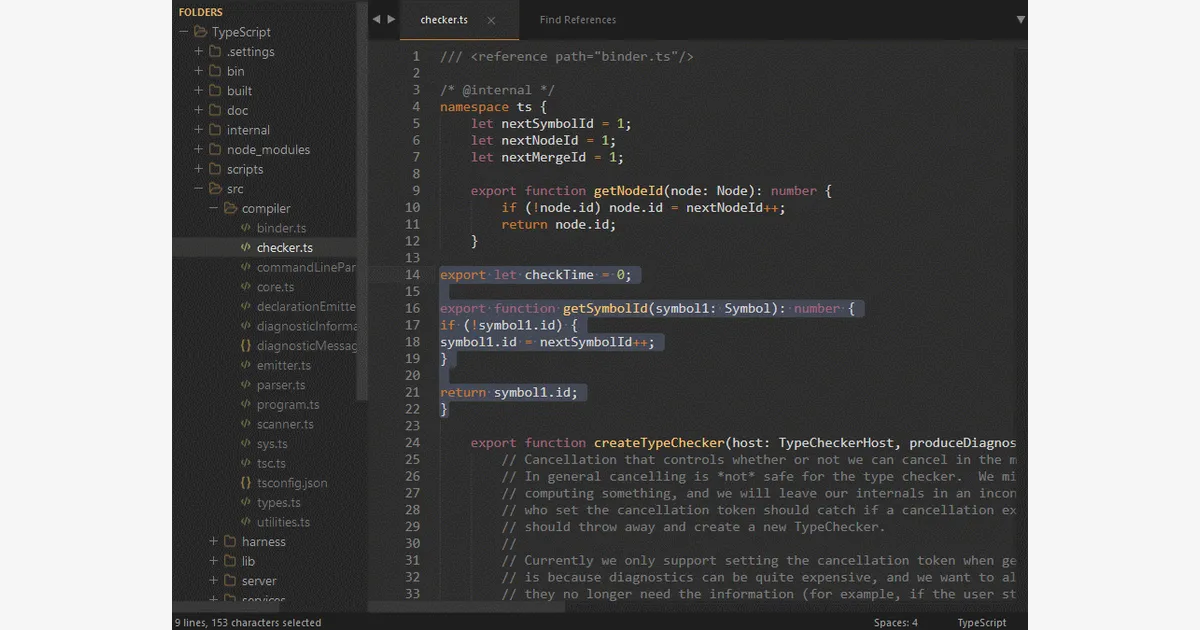Open tsconfig.json file
Image resolution: width=1200 pixels, height=630 pixels.
click(292, 483)
